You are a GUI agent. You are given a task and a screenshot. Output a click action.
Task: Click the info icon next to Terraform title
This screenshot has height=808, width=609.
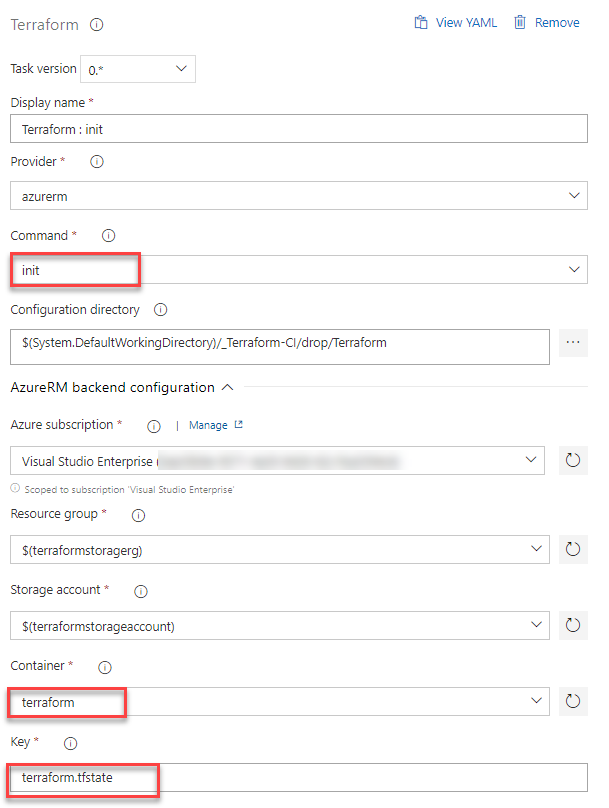[x=96, y=25]
